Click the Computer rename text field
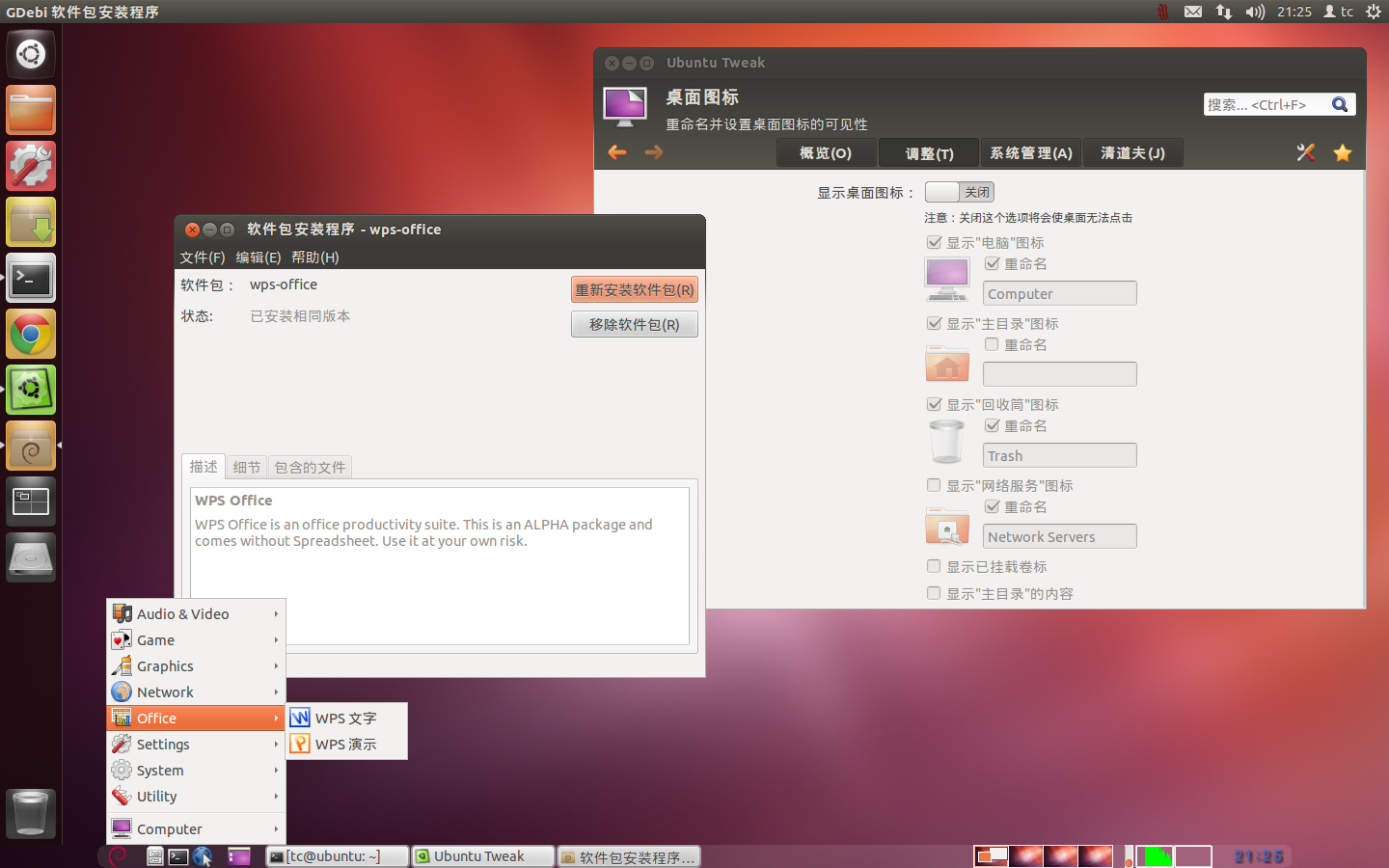This screenshot has height=868, width=1389. point(1059,293)
